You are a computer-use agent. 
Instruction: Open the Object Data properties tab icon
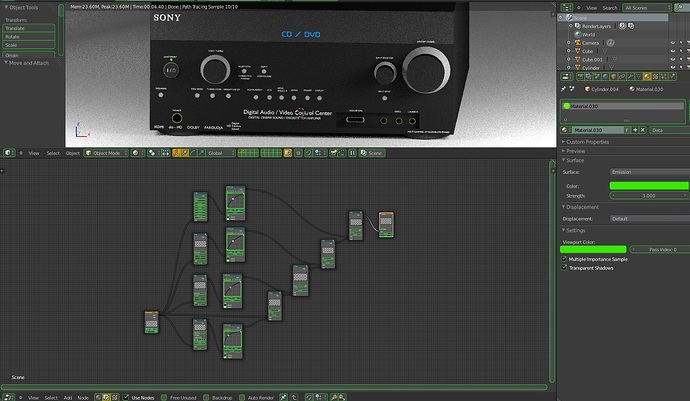[639, 77]
